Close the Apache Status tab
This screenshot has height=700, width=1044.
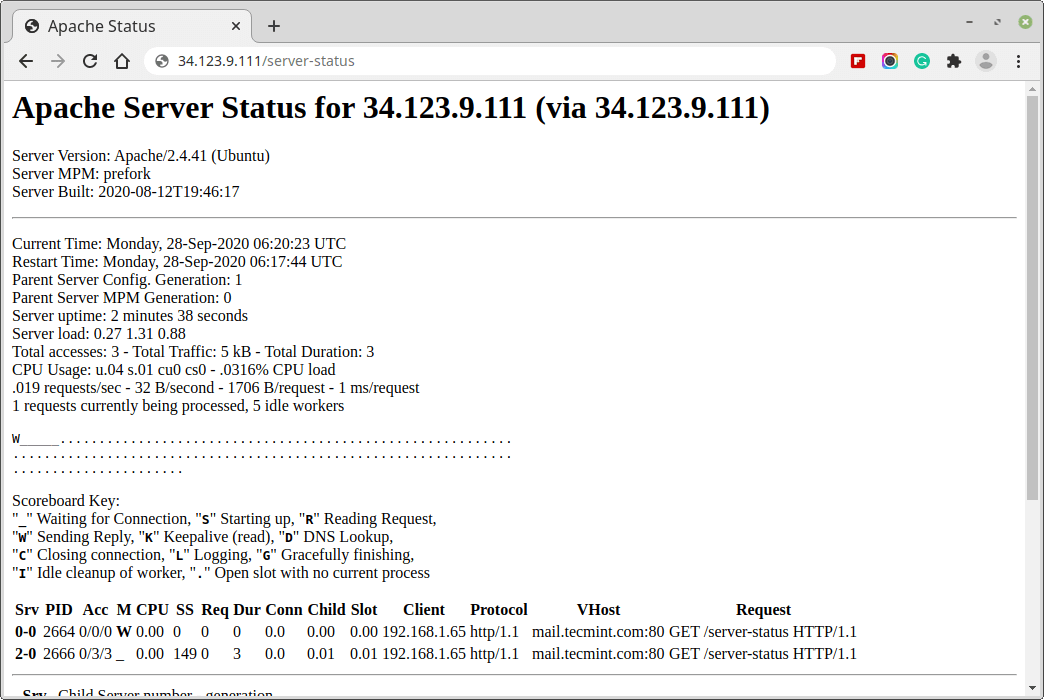[x=236, y=26]
